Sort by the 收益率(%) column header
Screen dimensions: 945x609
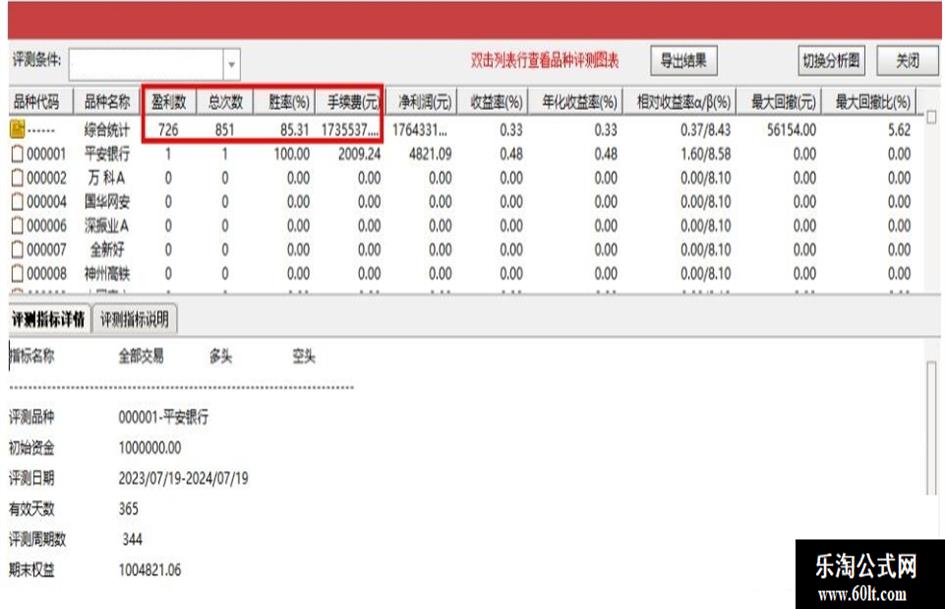click(493, 102)
